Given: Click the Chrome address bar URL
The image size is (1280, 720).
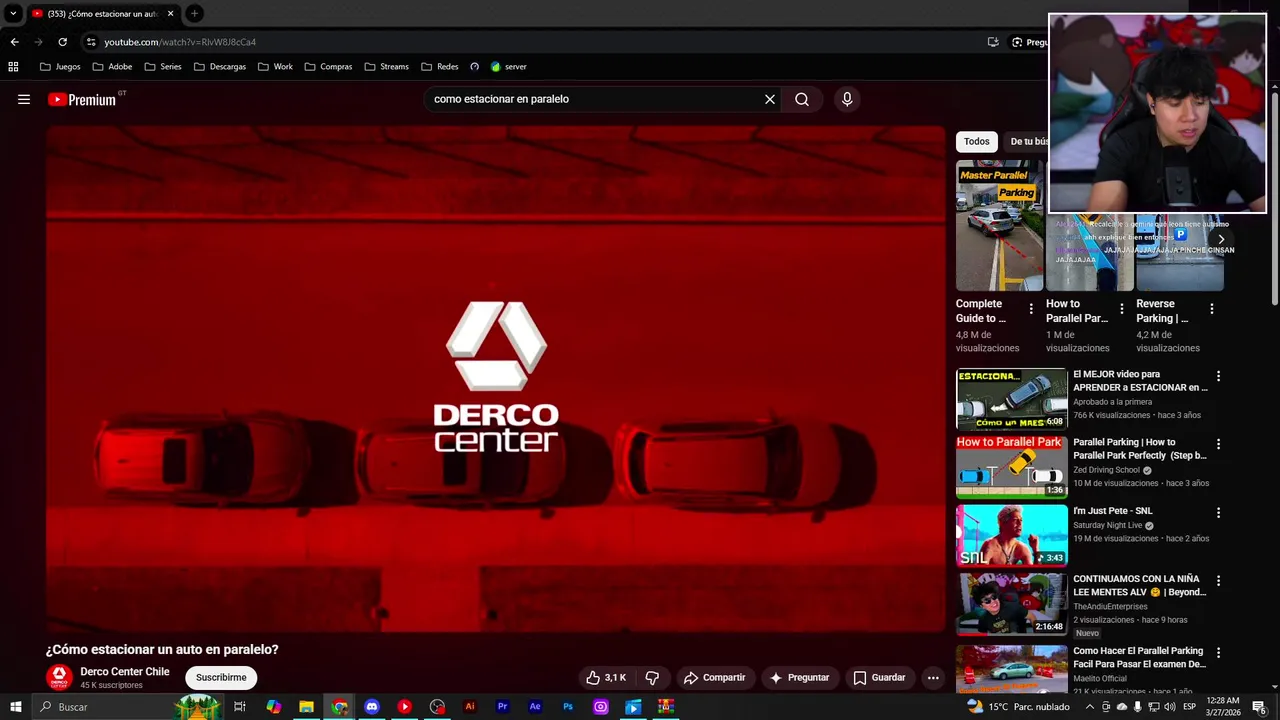Looking at the screenshot, I should point(180,42).
